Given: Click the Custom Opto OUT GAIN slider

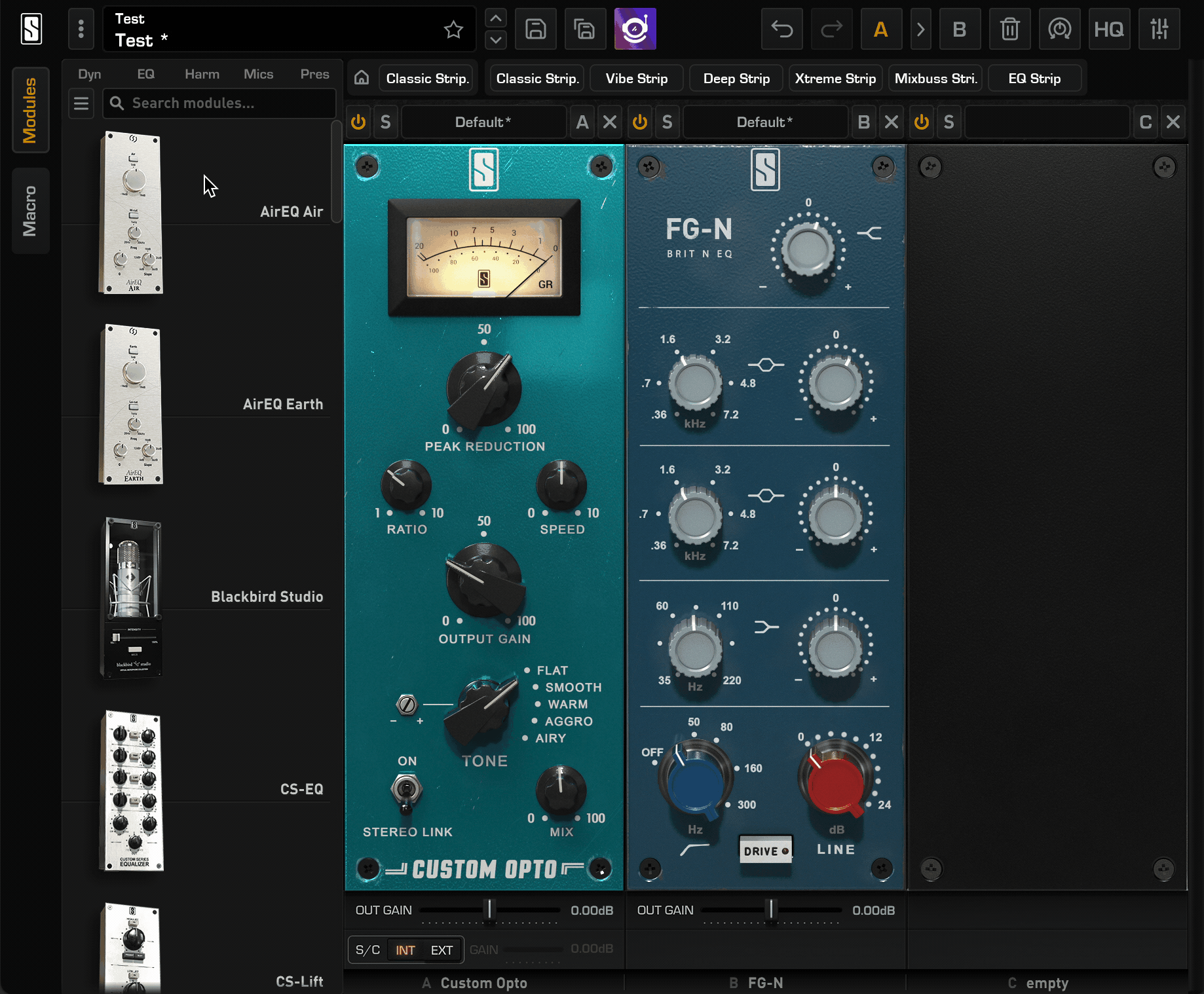Looking at the screenshot, I should [x=489, y=910].
